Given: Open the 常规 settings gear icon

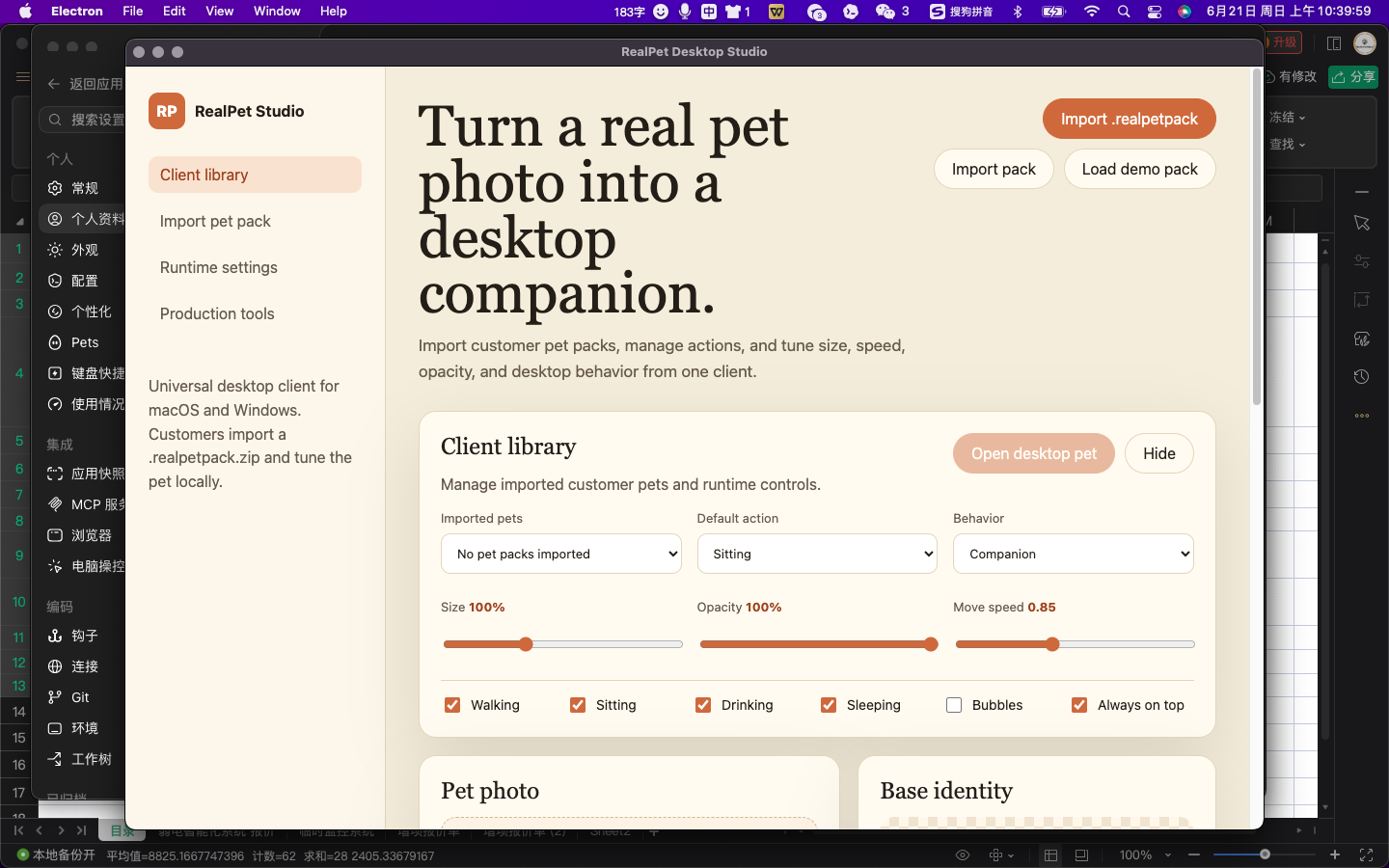Looking at the screenshot, I should click(55, 188).
